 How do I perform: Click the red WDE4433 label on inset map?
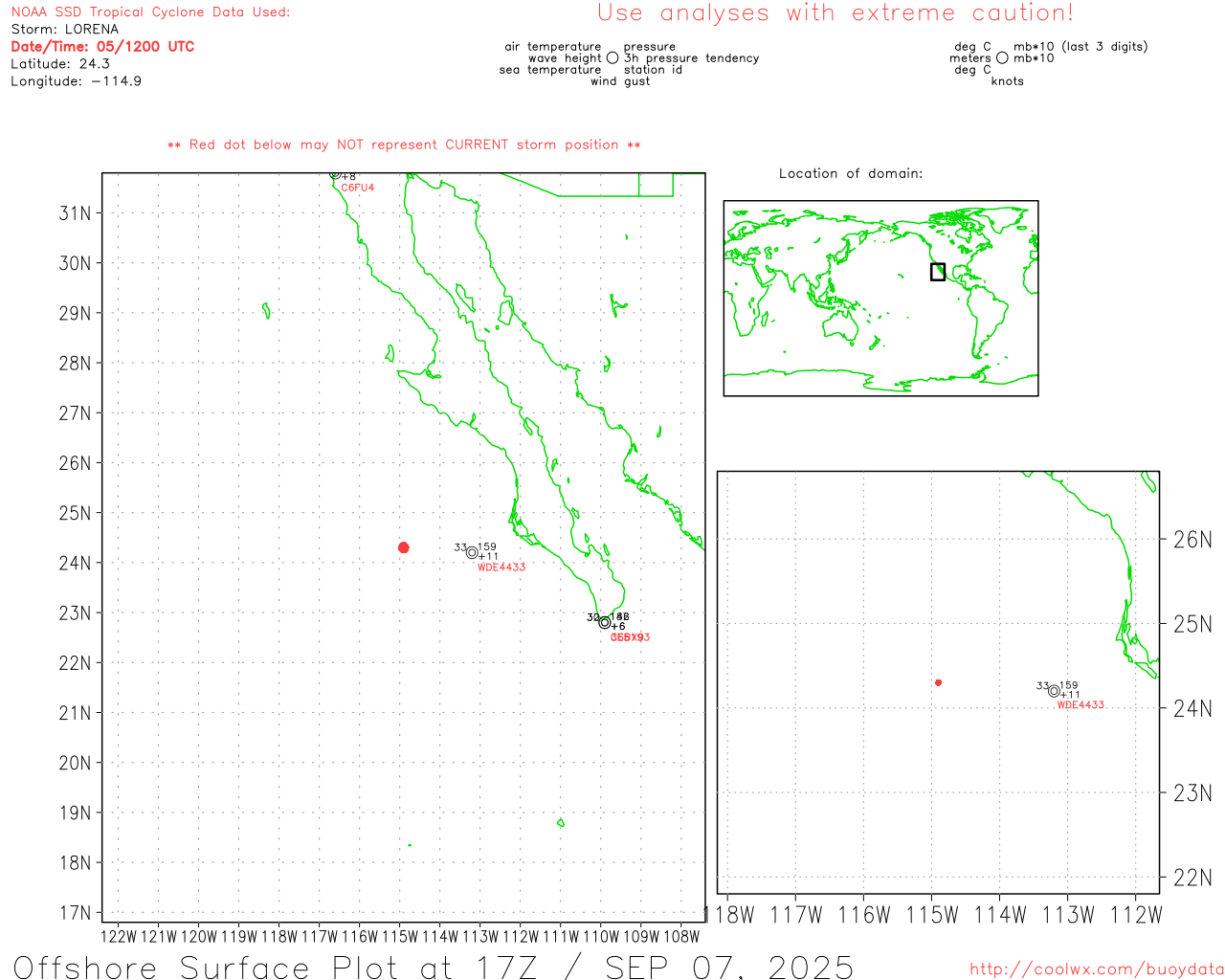tap(1080, 704)
